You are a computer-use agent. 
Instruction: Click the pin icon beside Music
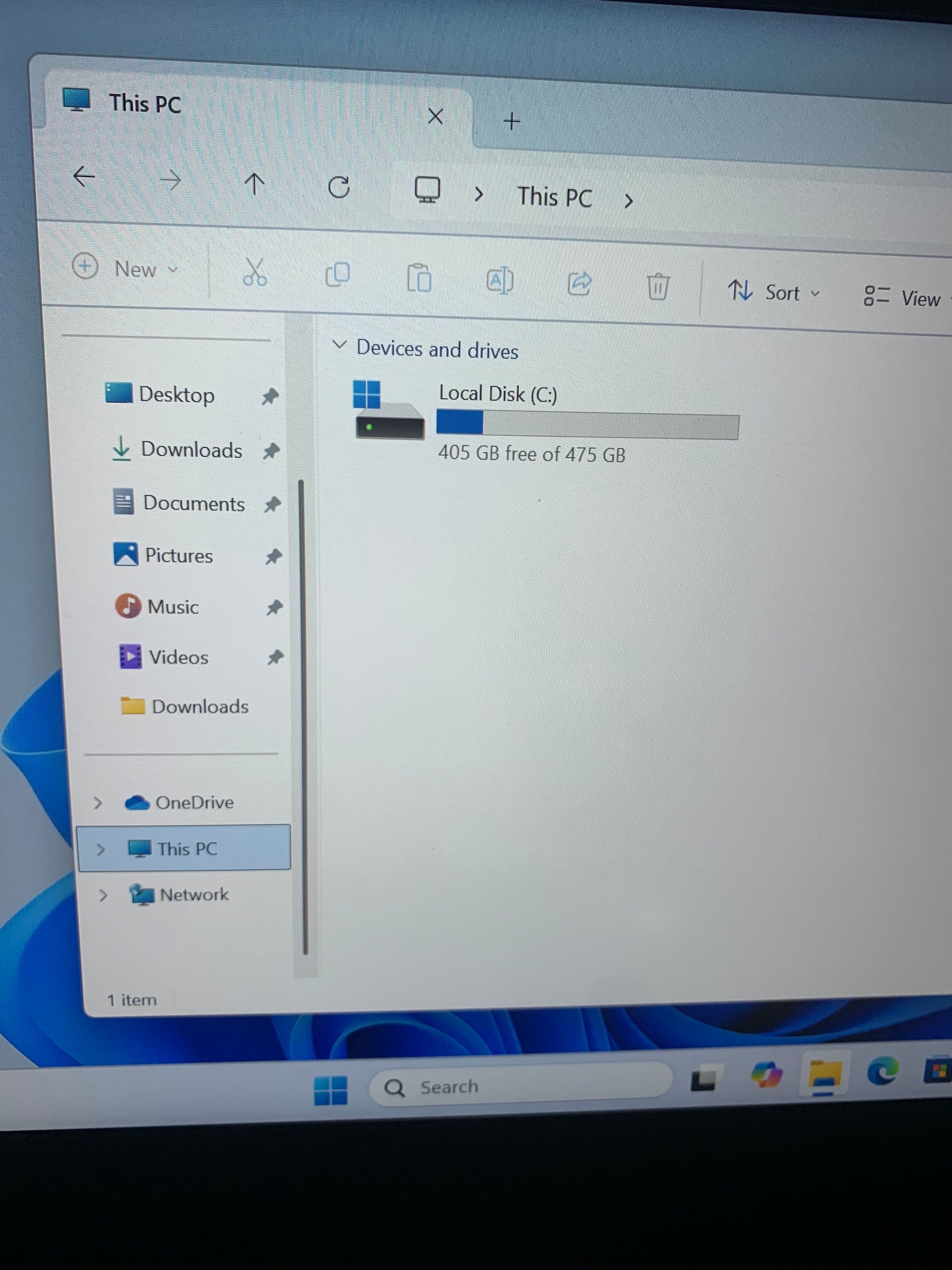(x=274, y=607)
